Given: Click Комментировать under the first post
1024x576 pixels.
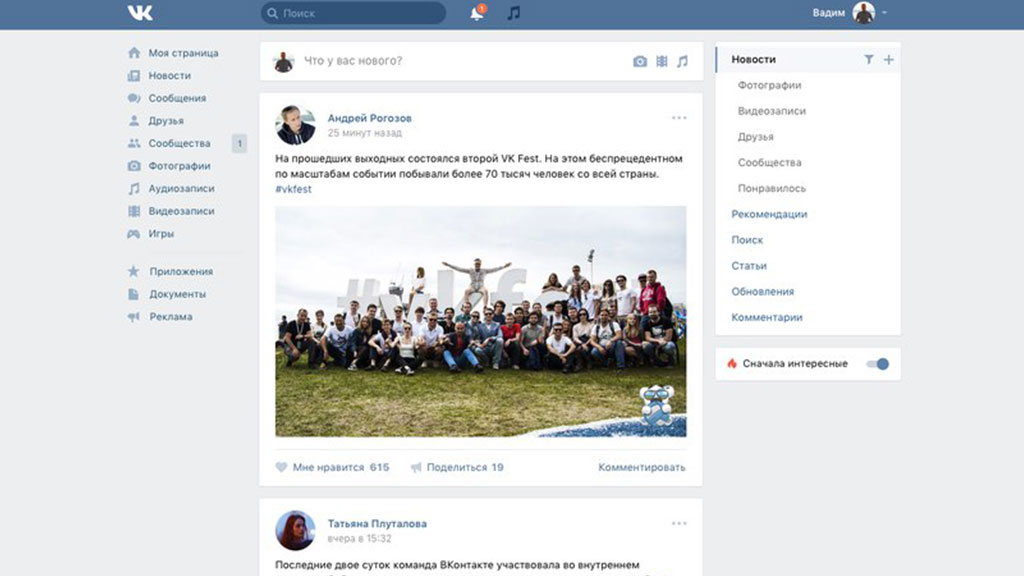Looking at the screenshot, I should pos(642,467).
